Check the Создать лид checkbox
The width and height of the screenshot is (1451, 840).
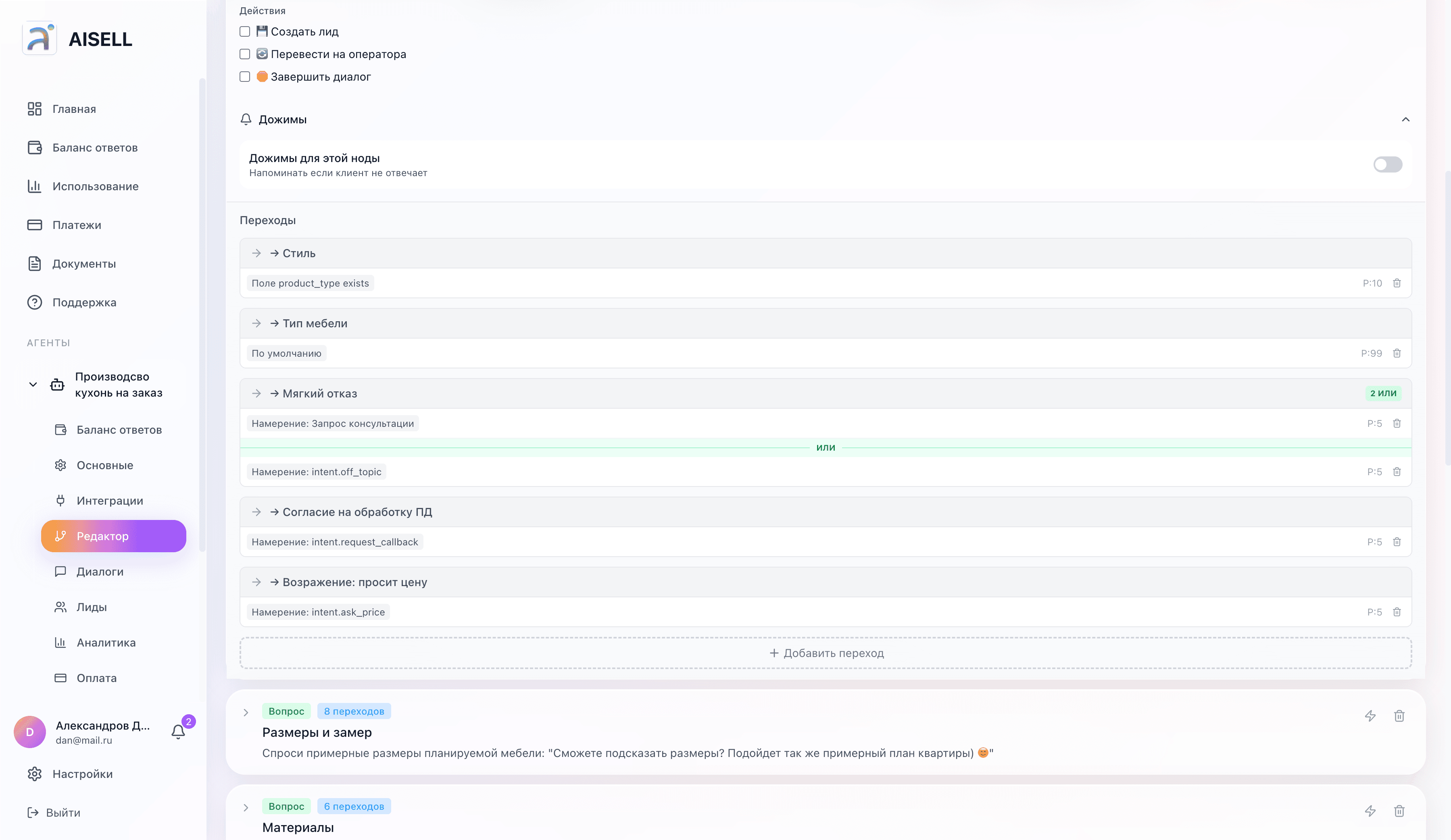[x=245, y=32]
